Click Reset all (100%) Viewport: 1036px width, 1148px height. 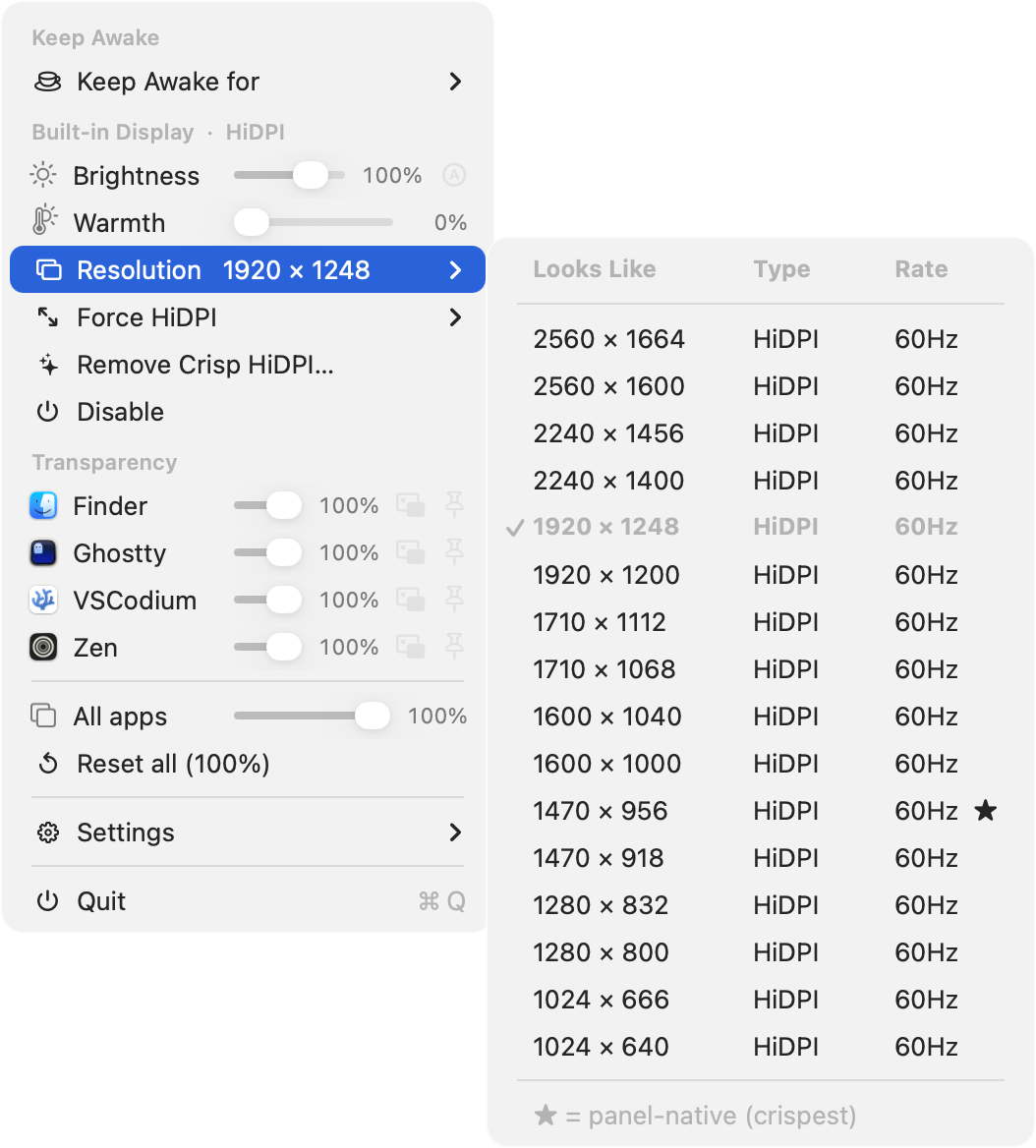click(x=248, y=764)
